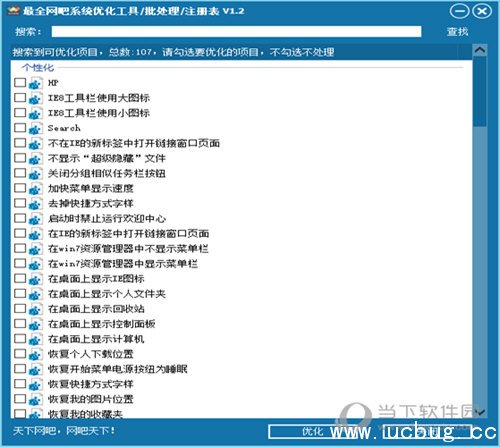
Task: Select the 关闭分组相似任务栏按钮 entry
Action: click(x=107, y=173)
